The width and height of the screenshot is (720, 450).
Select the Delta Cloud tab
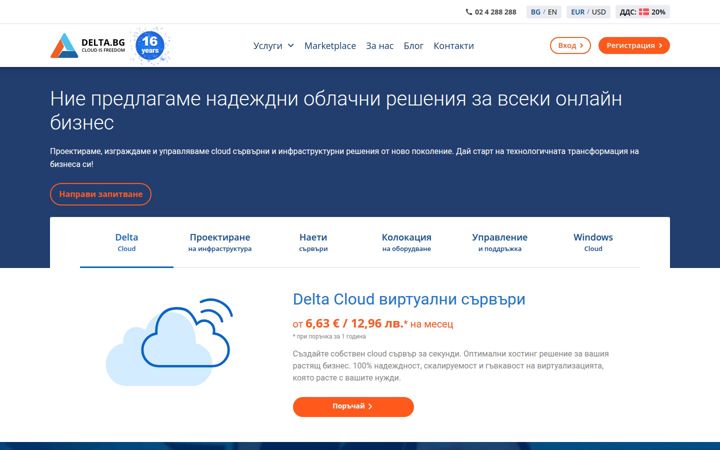pyautogui.click(x=126, y=242)
